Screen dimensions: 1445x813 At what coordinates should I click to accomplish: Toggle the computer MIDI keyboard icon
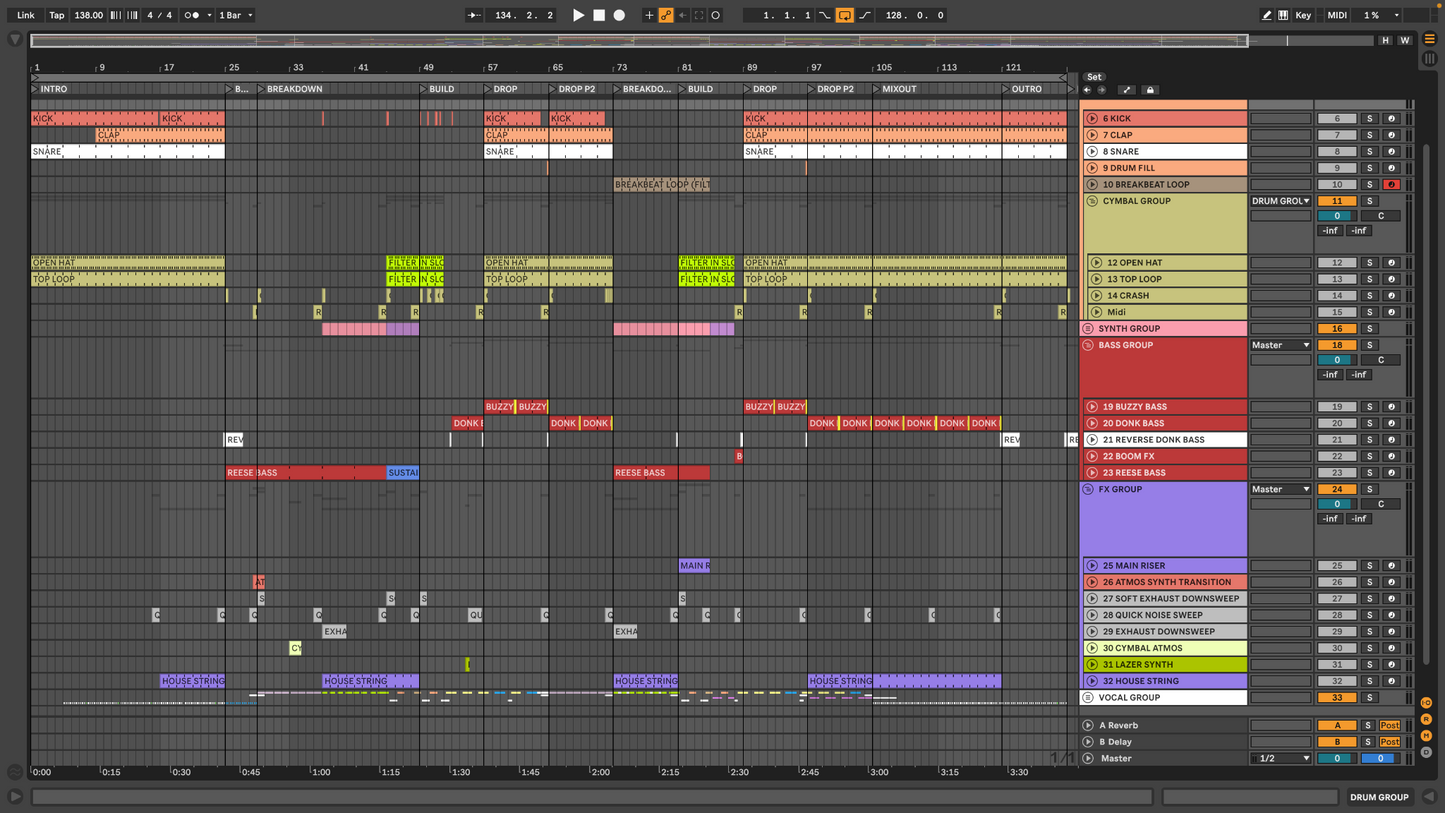[x=1283, y=15]
